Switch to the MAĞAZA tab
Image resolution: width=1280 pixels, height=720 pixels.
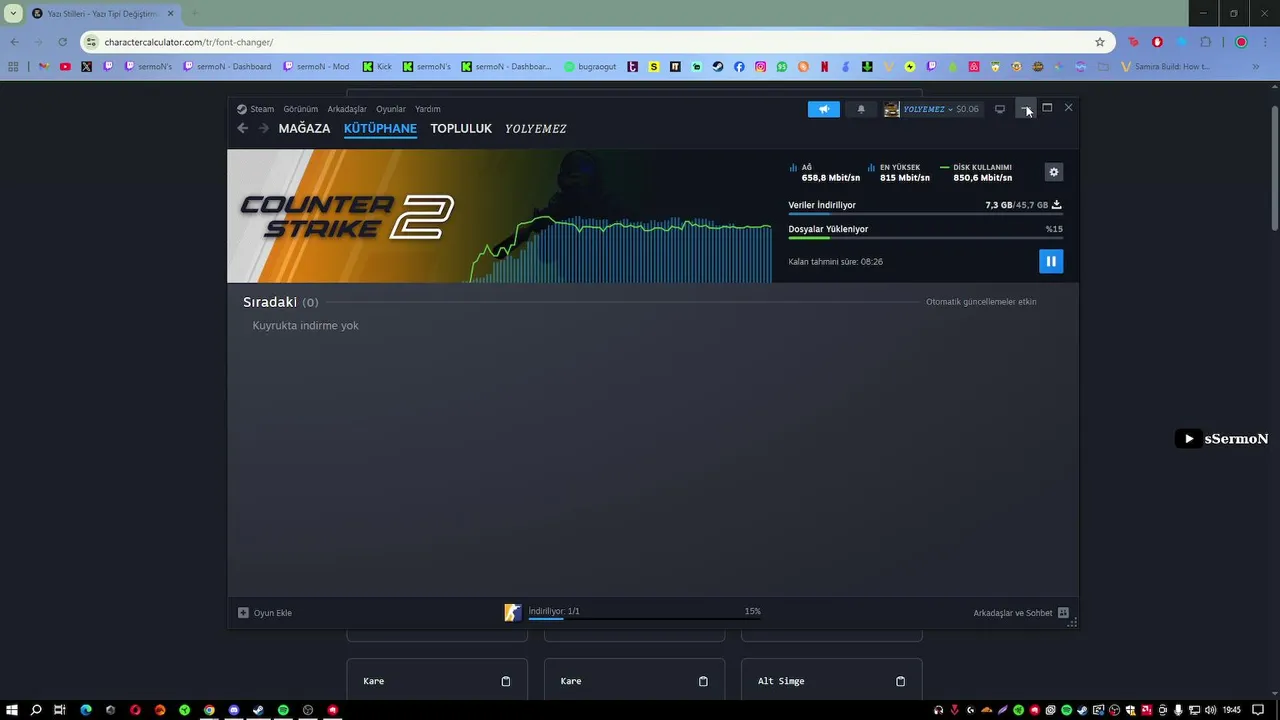304,129
